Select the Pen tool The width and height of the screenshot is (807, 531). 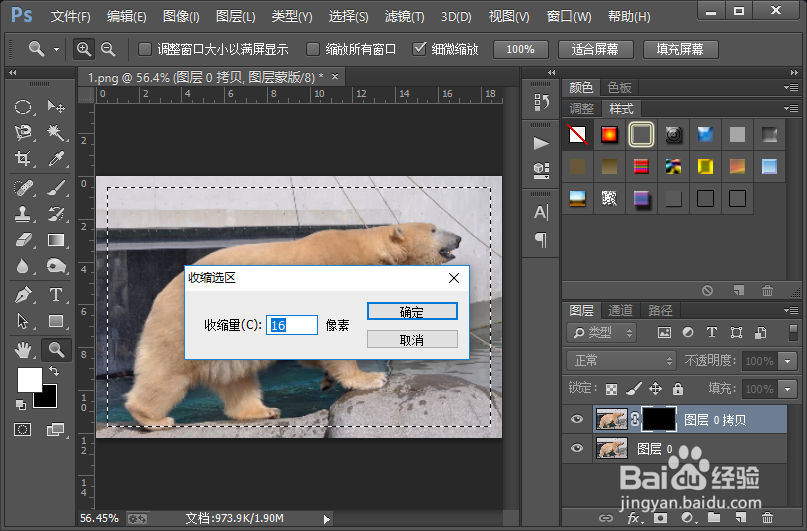[x=23, y=295]
